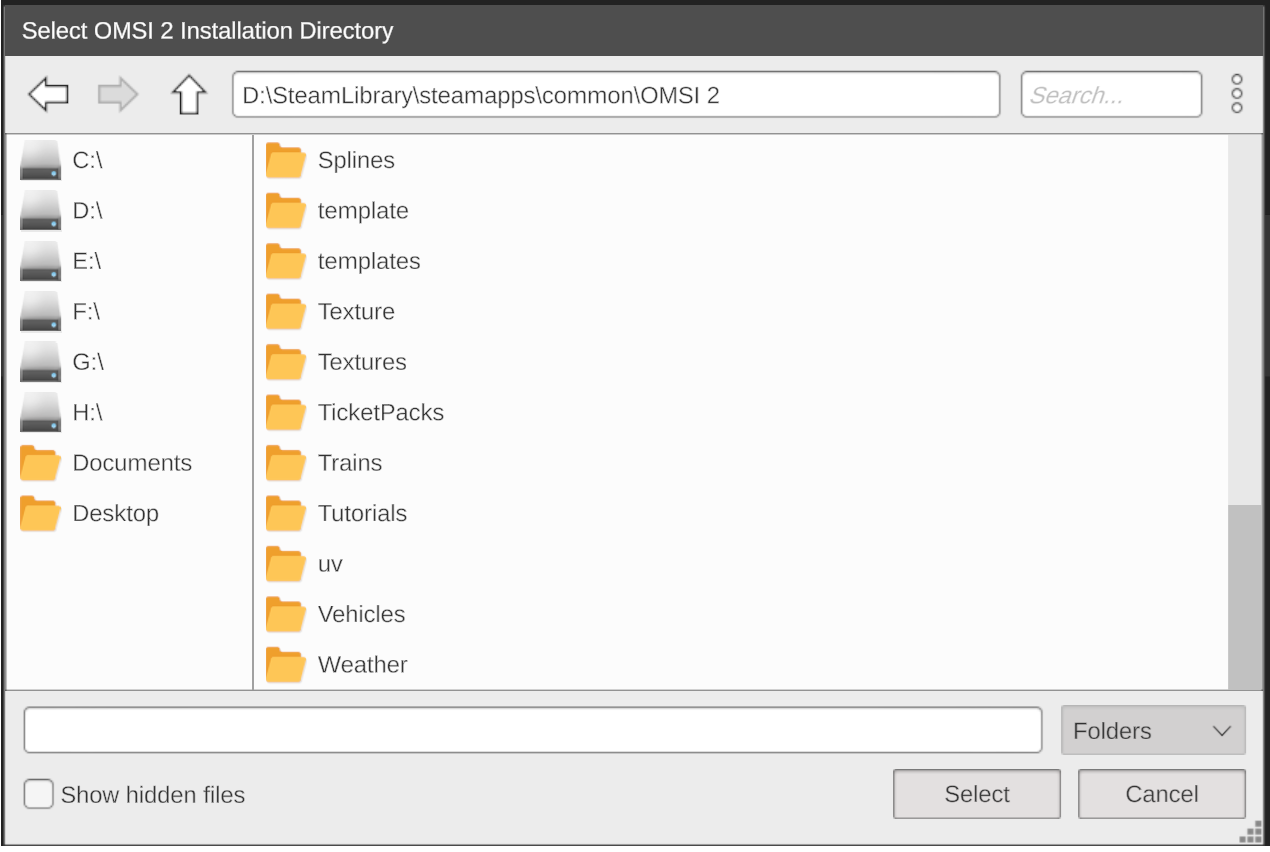
Task: Click the TicketPacks folder icon
Action: tap(286, 412)
